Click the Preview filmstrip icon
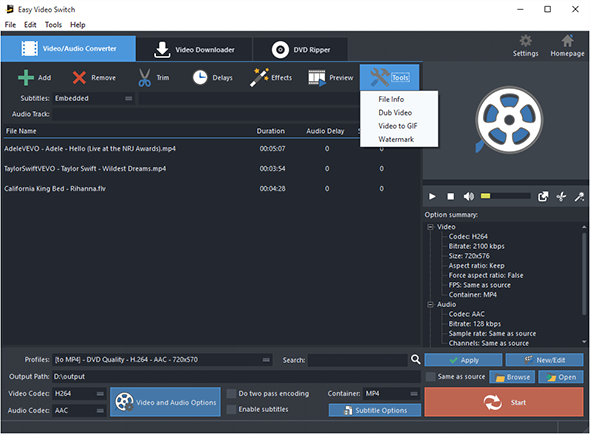 click(317, 78)
